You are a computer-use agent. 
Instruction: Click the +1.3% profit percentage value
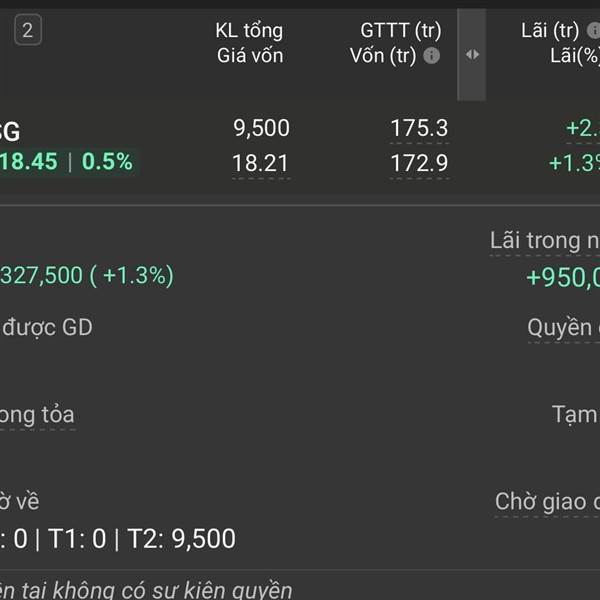(574, 163)
